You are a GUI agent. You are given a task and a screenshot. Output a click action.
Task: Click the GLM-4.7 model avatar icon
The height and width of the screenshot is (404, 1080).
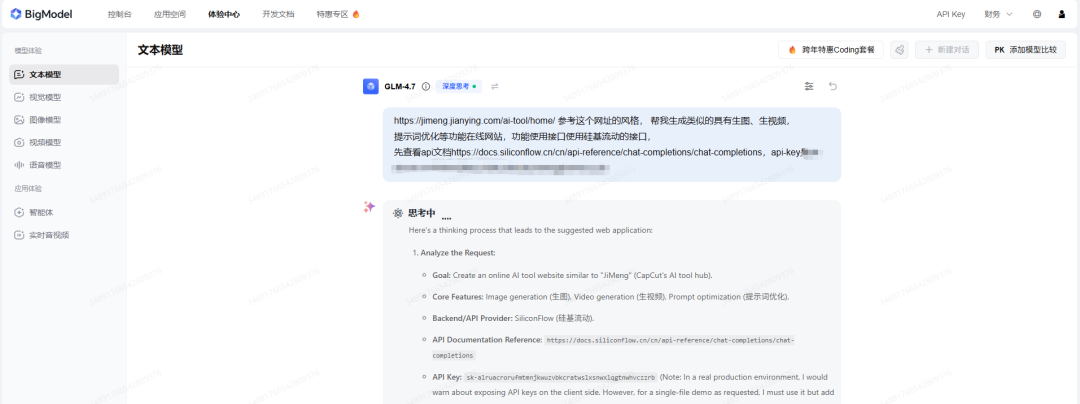pos(371,86)
